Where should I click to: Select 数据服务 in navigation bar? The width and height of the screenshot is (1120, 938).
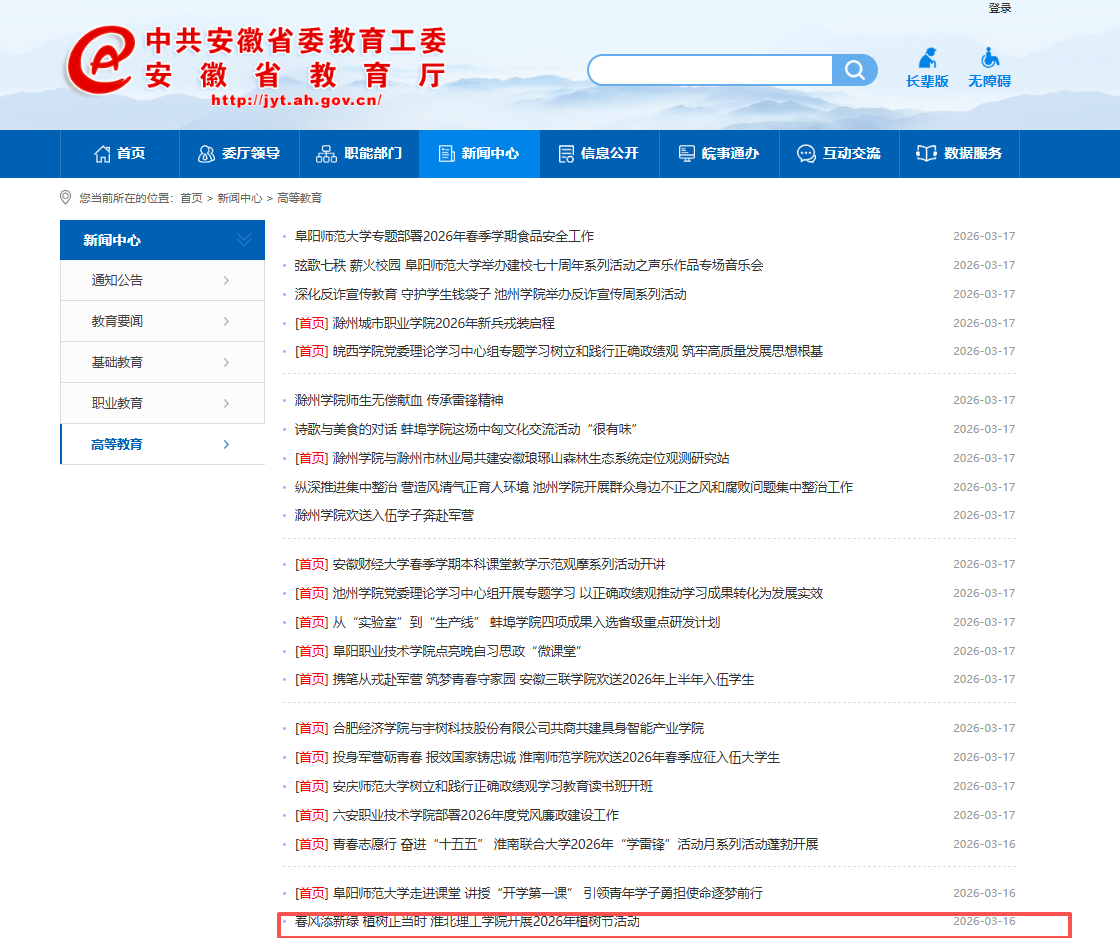[x=959, y=154]
